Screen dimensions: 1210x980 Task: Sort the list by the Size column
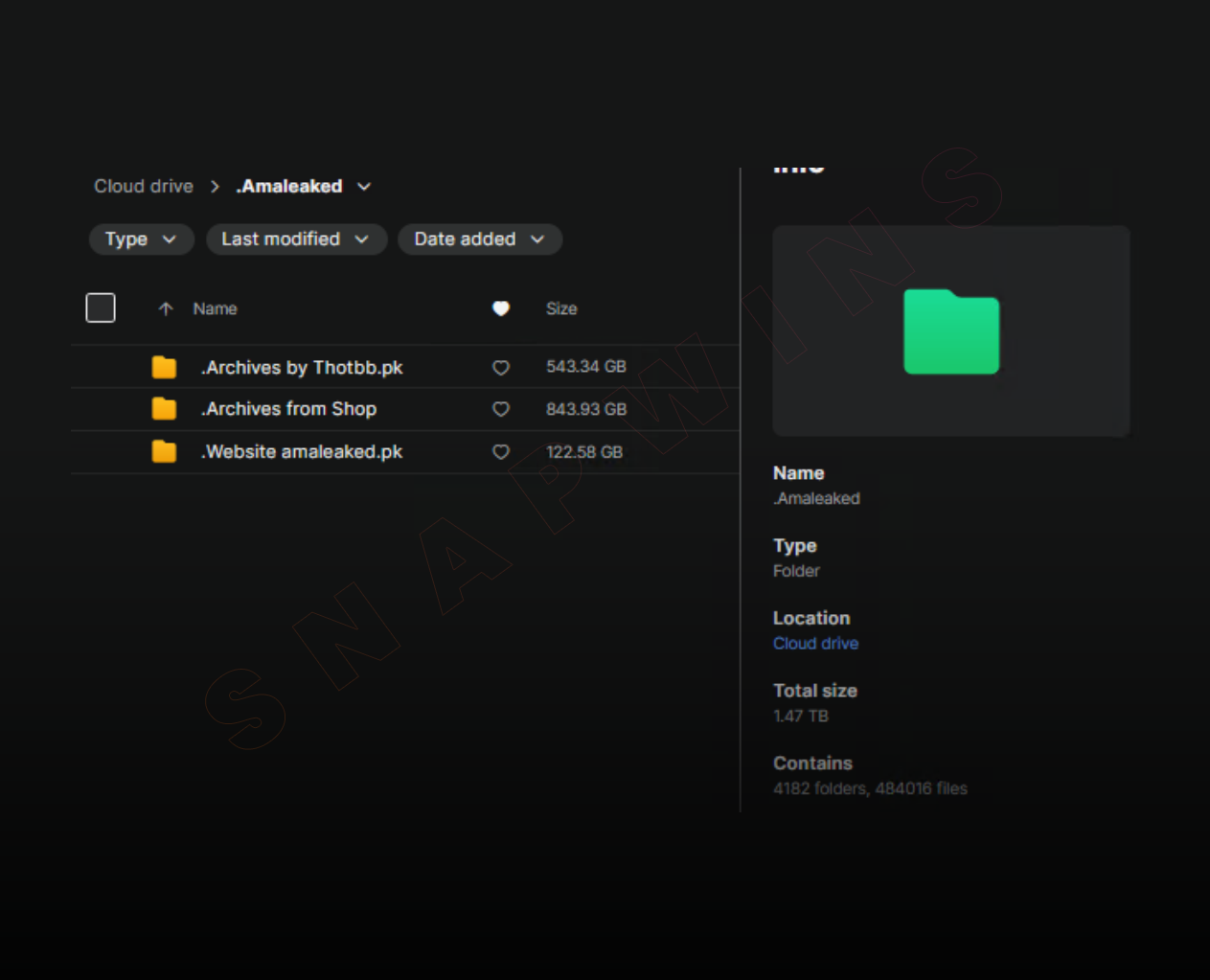pyautogui.click(x=561, y=308)
